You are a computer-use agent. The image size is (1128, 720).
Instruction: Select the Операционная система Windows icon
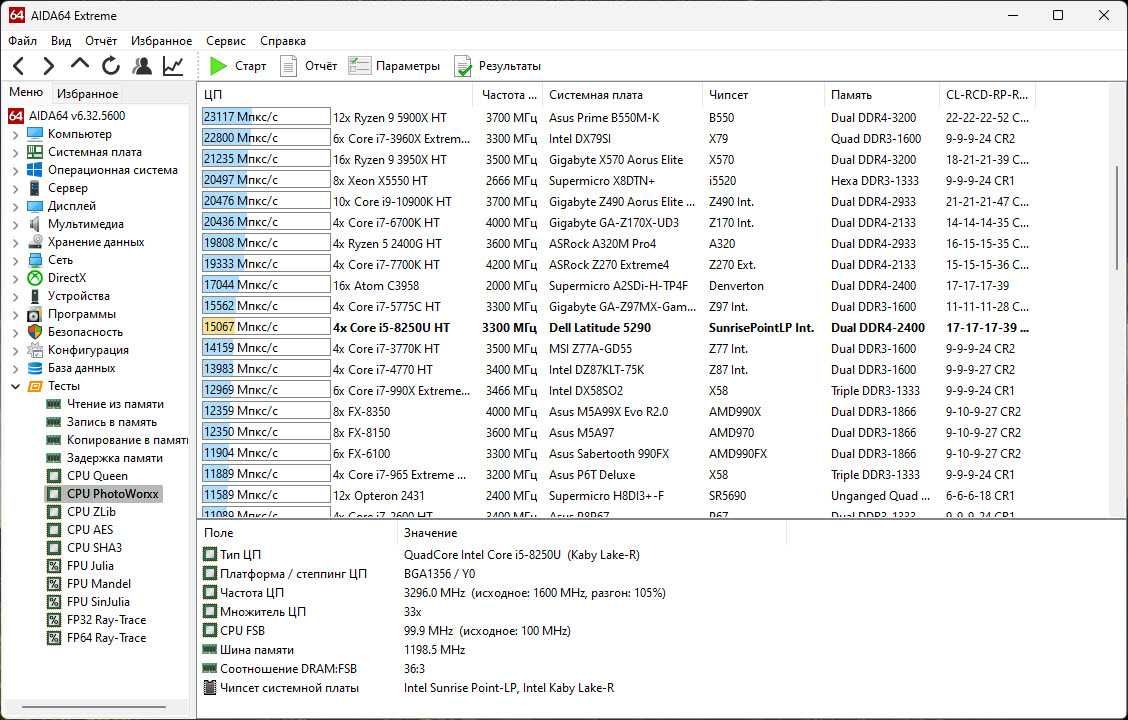click(x=35, y=170)
